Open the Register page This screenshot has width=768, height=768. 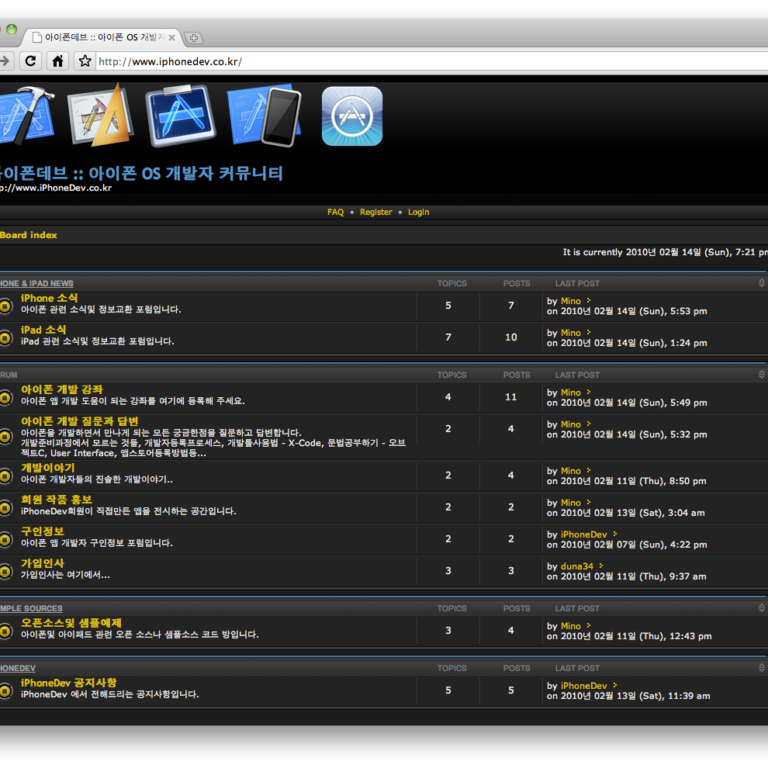coord(376,212)
